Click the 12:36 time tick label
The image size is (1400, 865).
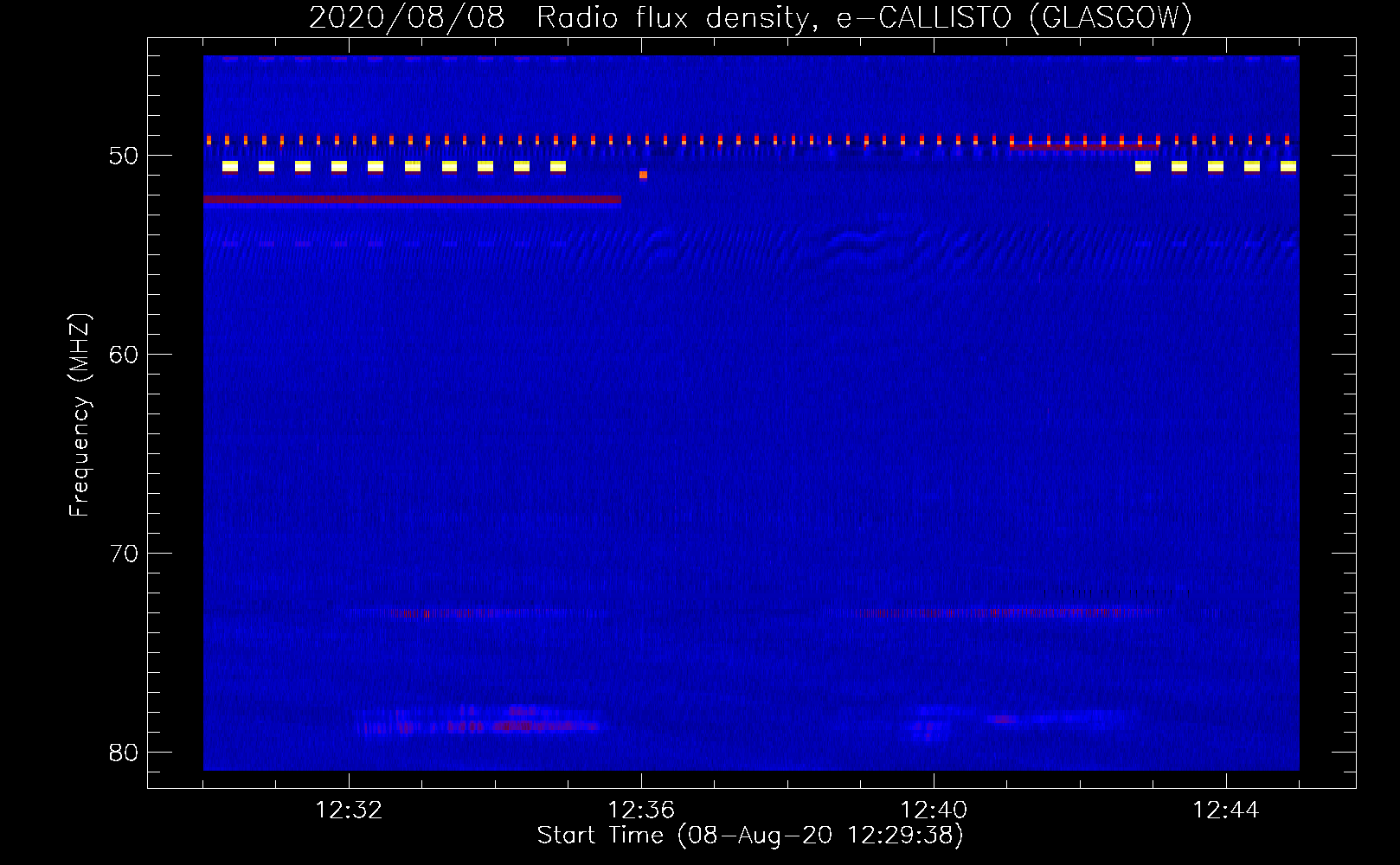[x=641, y=810]
